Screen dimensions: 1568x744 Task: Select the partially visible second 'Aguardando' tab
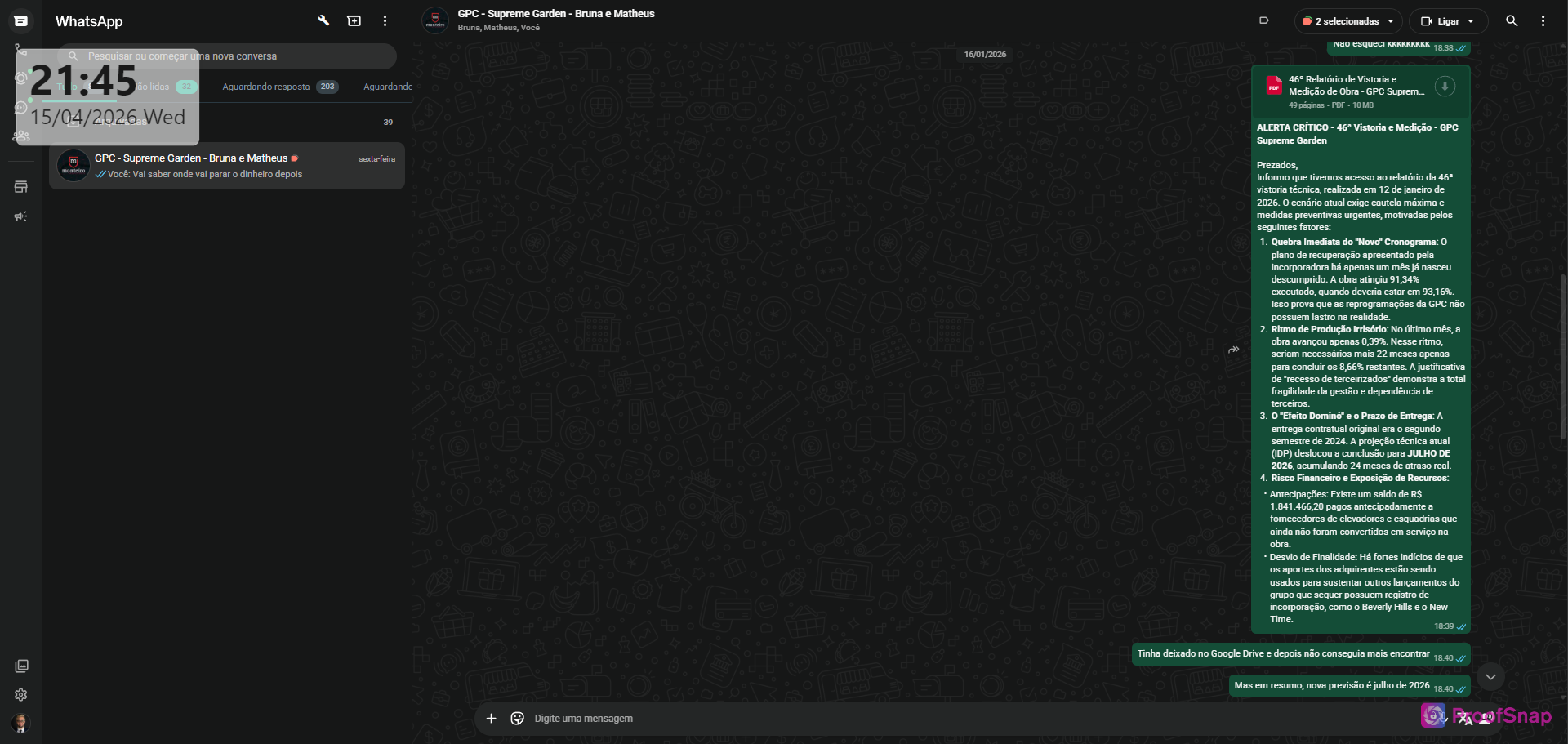(x=387, y=87)
